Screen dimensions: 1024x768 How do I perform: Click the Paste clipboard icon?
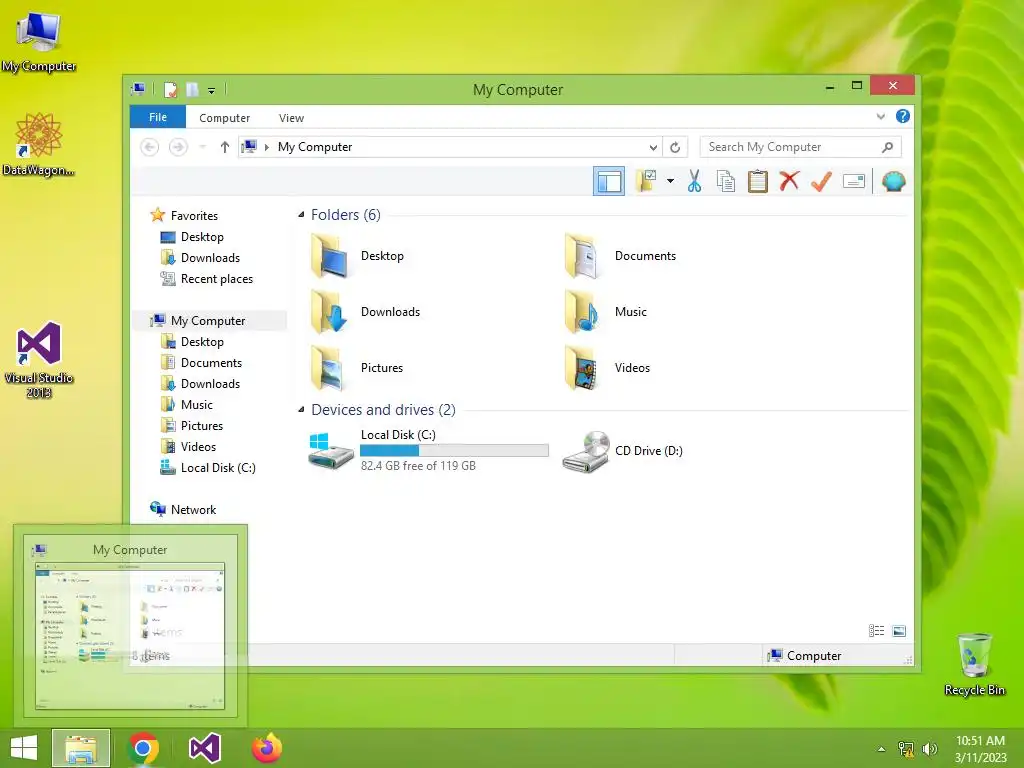tap(758, 181)
